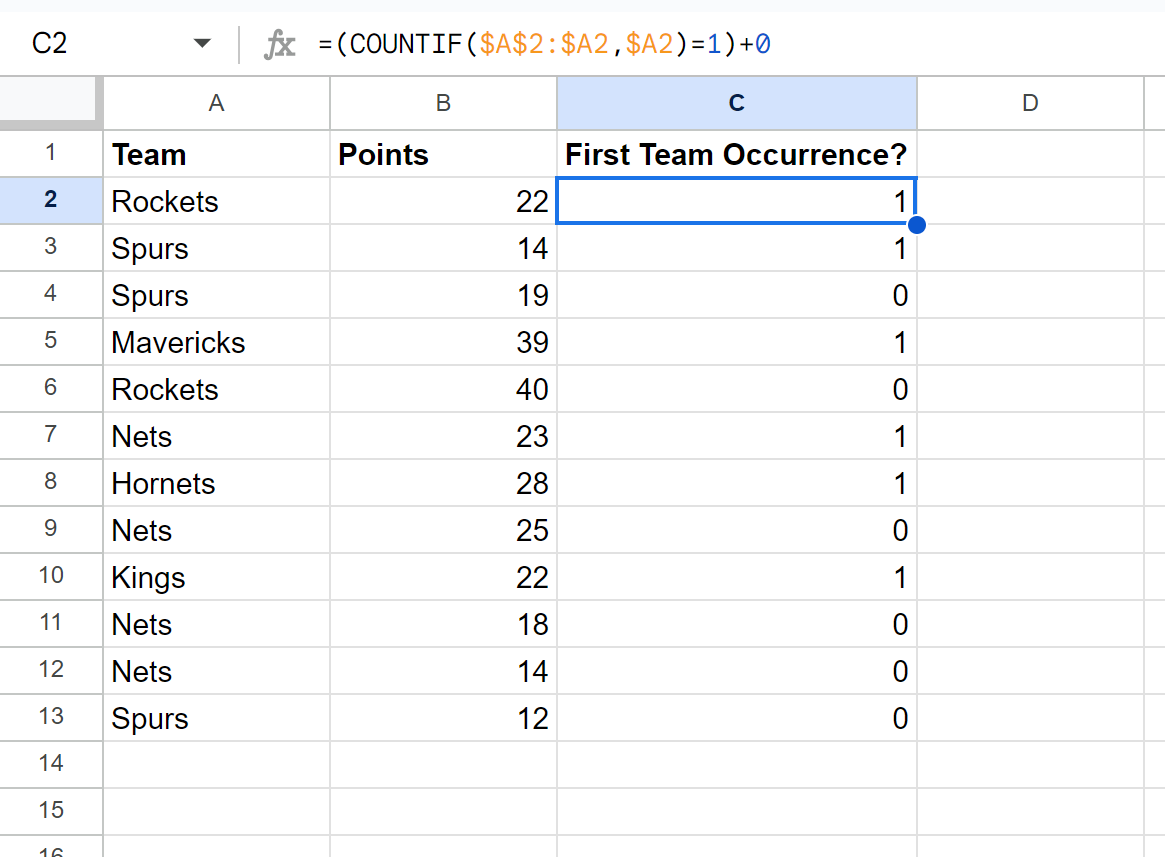Select the cell with 40 points

pos(443,389)
